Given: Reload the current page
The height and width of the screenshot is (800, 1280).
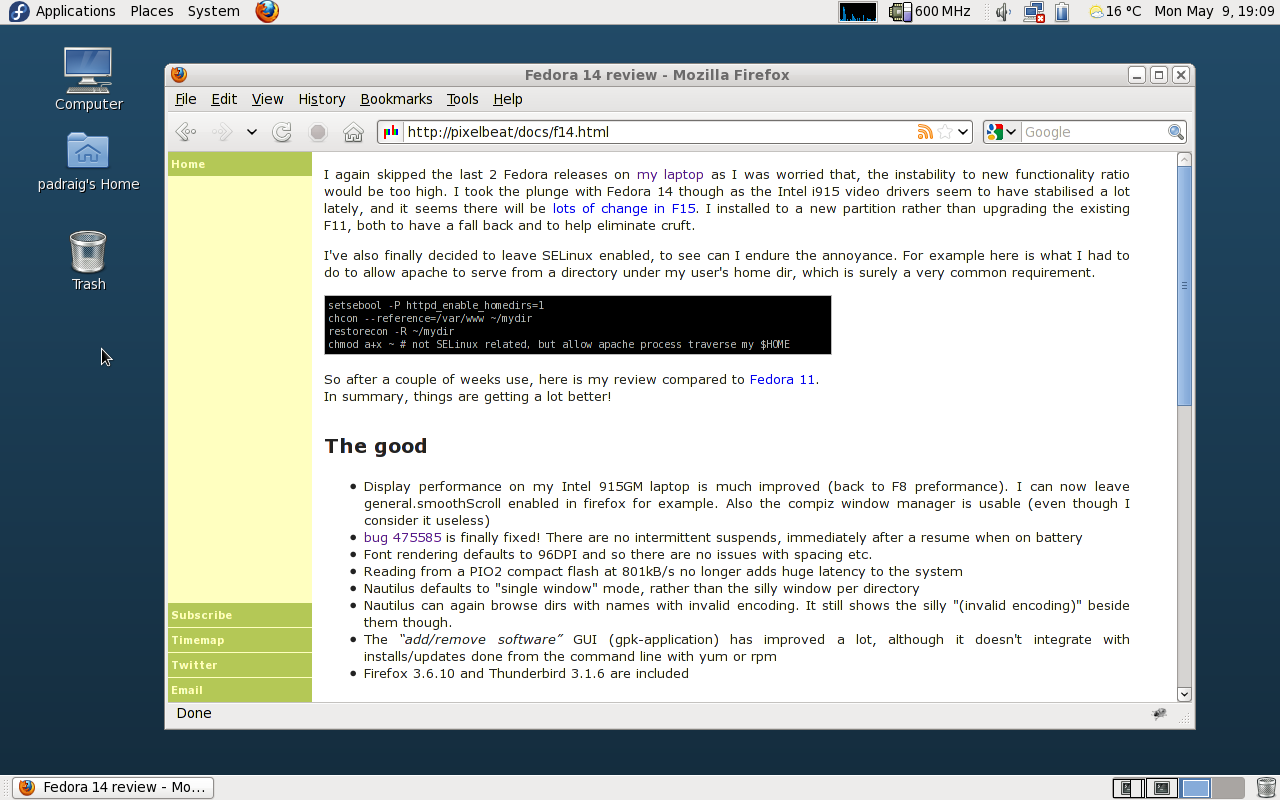Looking at the screenshot, I should coord(282,132).
